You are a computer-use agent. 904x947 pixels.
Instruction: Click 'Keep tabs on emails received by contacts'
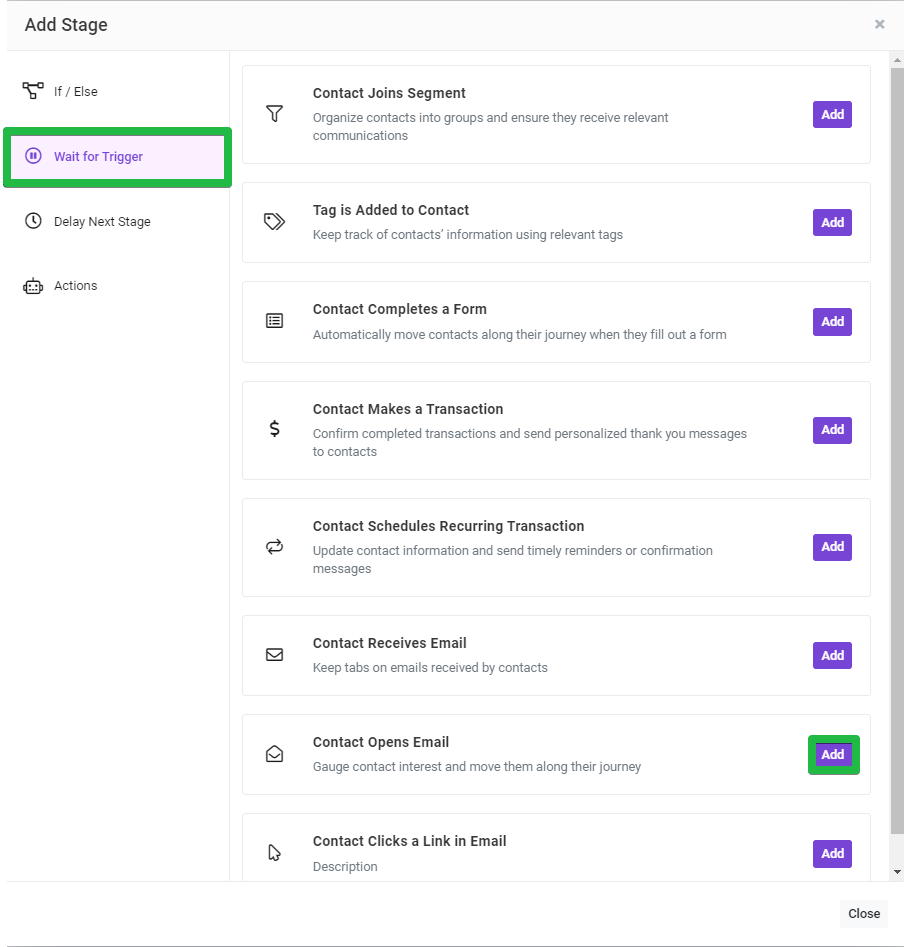pos(430,667)
